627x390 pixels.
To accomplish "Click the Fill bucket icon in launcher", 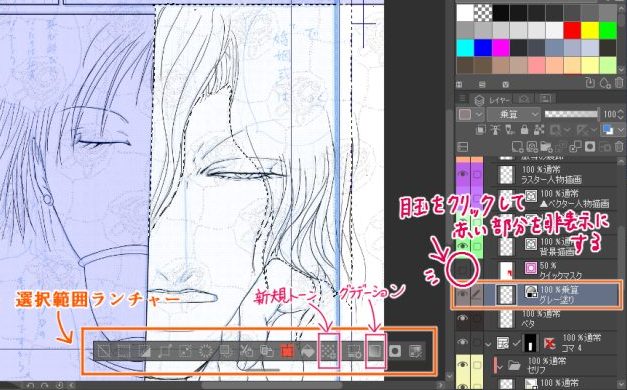I will coord(307,352).
